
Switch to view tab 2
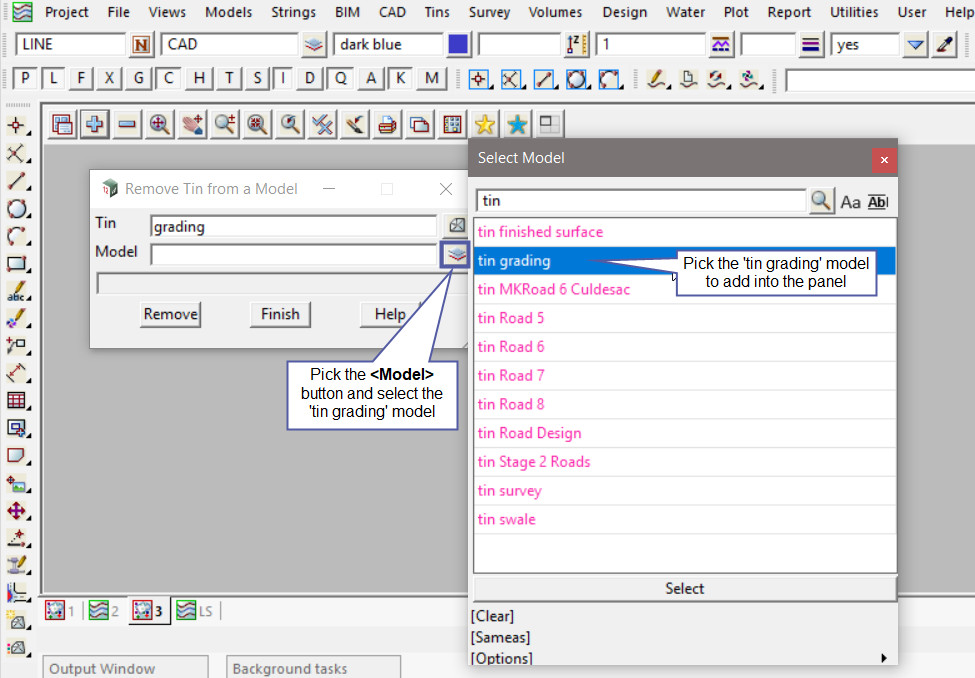click(x=103, y=610)
